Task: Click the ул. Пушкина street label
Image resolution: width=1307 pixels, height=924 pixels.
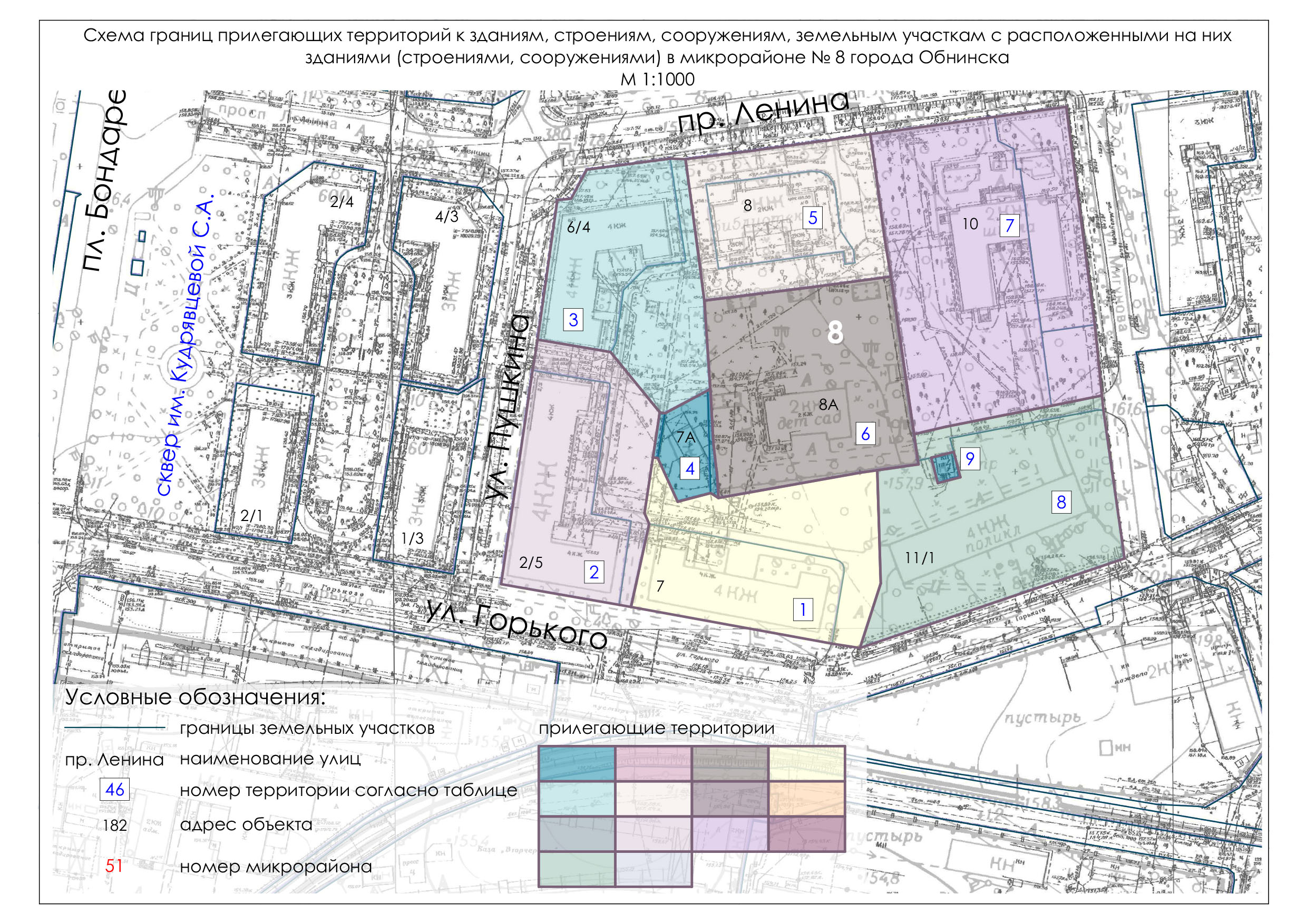Action: pos(510,408)
